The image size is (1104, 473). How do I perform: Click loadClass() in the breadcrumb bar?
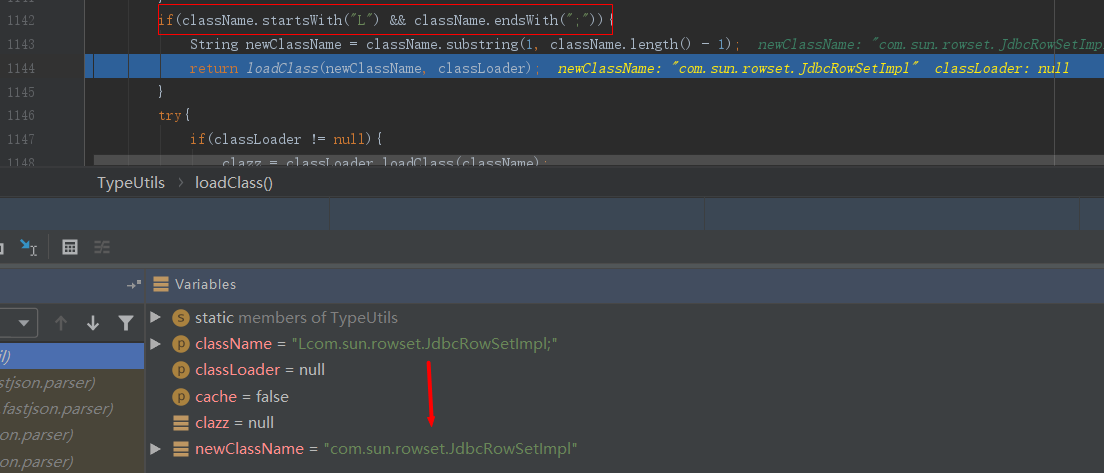(x=233, y=183)
